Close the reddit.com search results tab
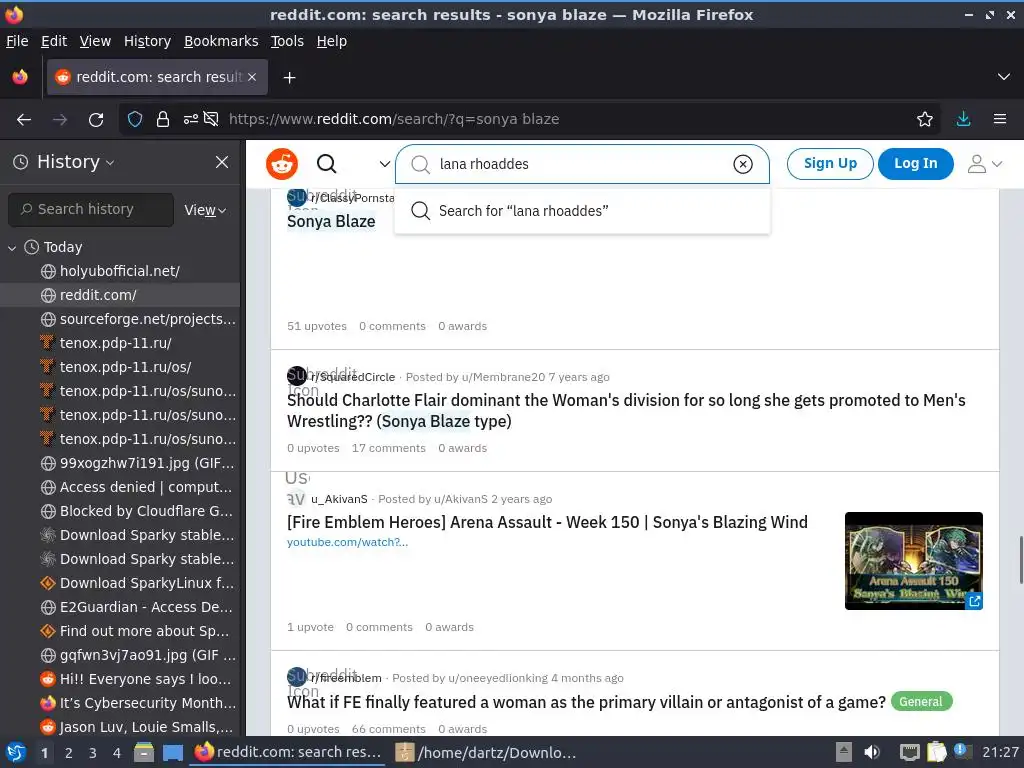The image size is (1024, 768). coord(252,77)
